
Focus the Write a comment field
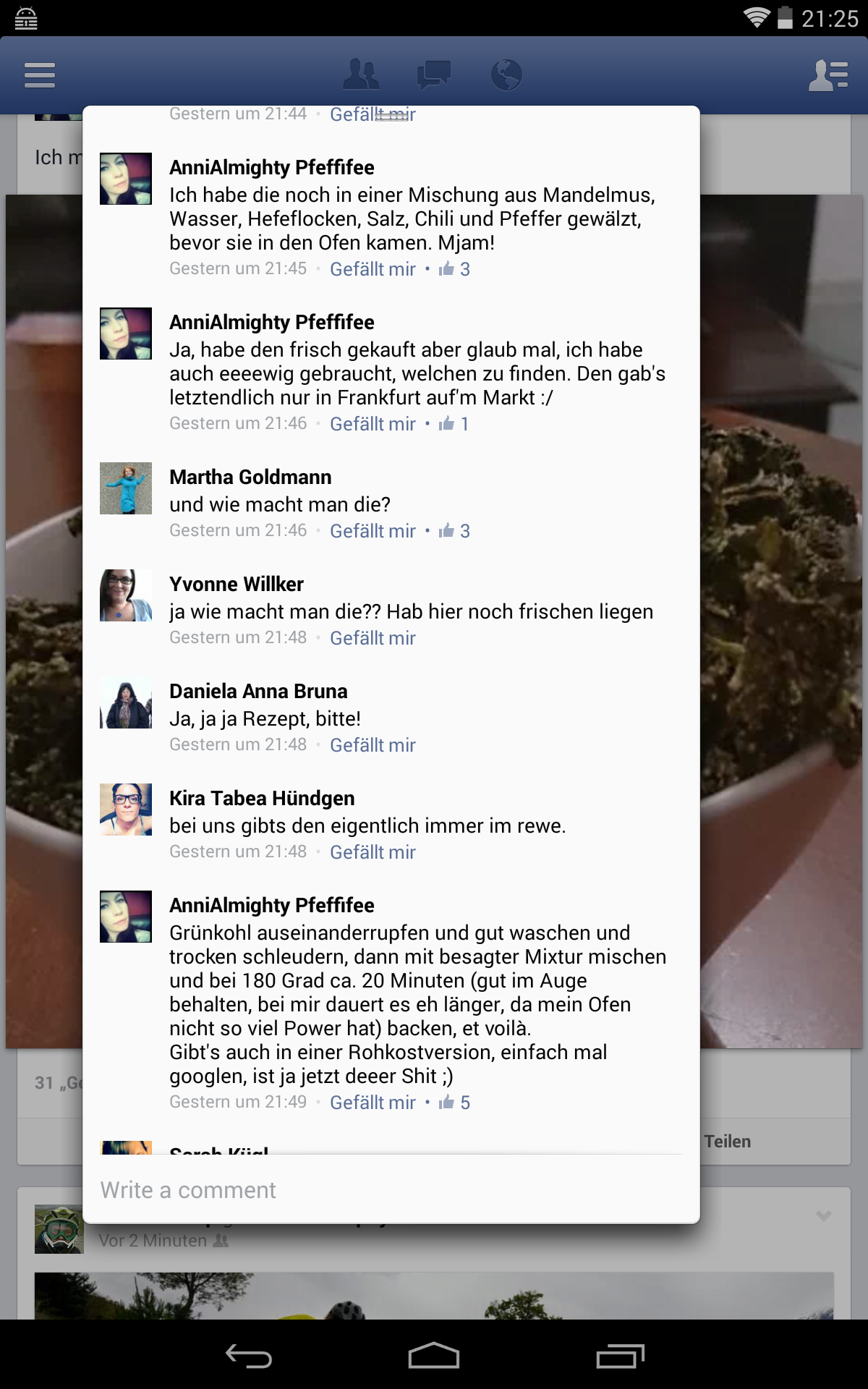[391, 1190]
